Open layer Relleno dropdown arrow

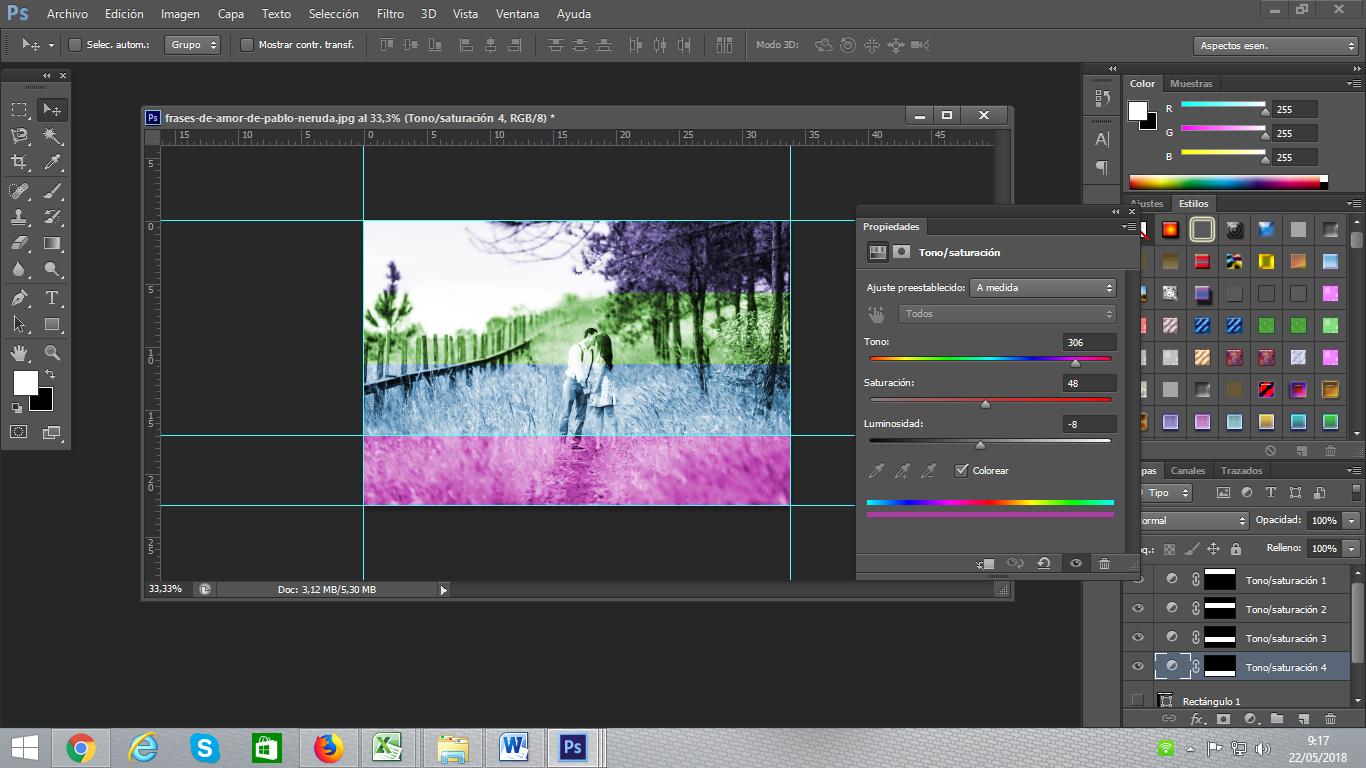(x=1352, y=549)
